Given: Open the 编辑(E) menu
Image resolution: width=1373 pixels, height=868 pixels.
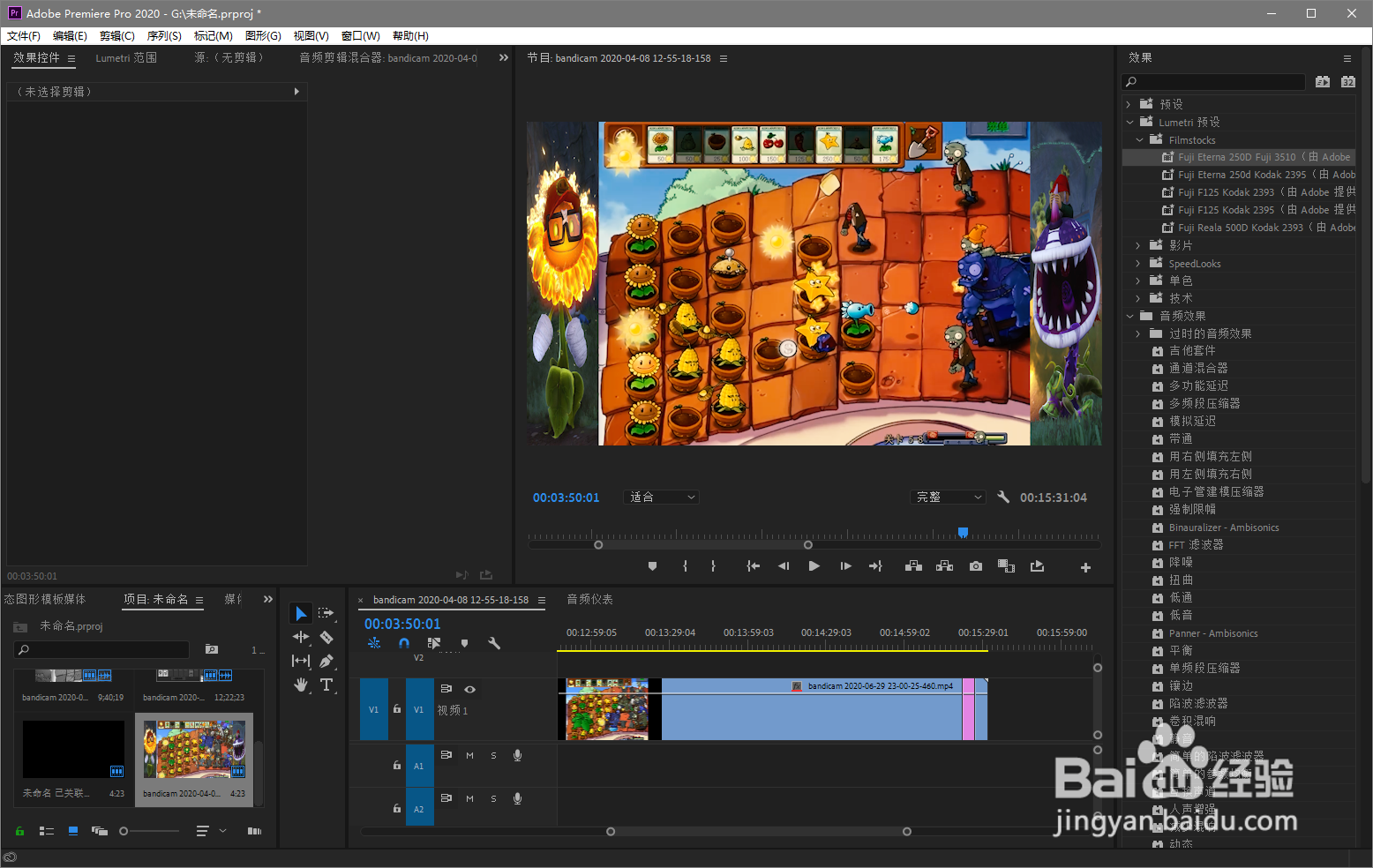Looking at the screenshot, I should pos(70,36).
